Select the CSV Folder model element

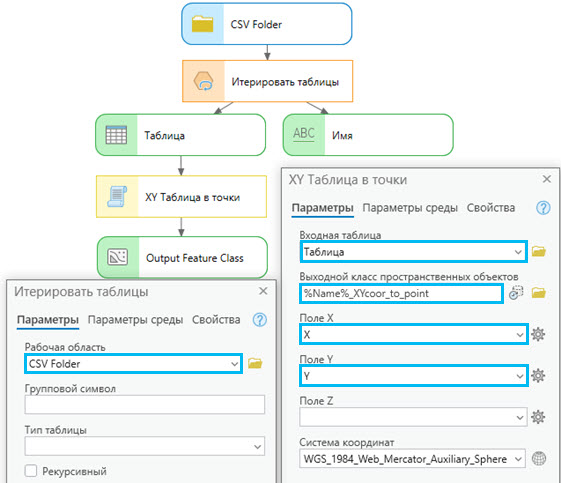pos(267,24)
